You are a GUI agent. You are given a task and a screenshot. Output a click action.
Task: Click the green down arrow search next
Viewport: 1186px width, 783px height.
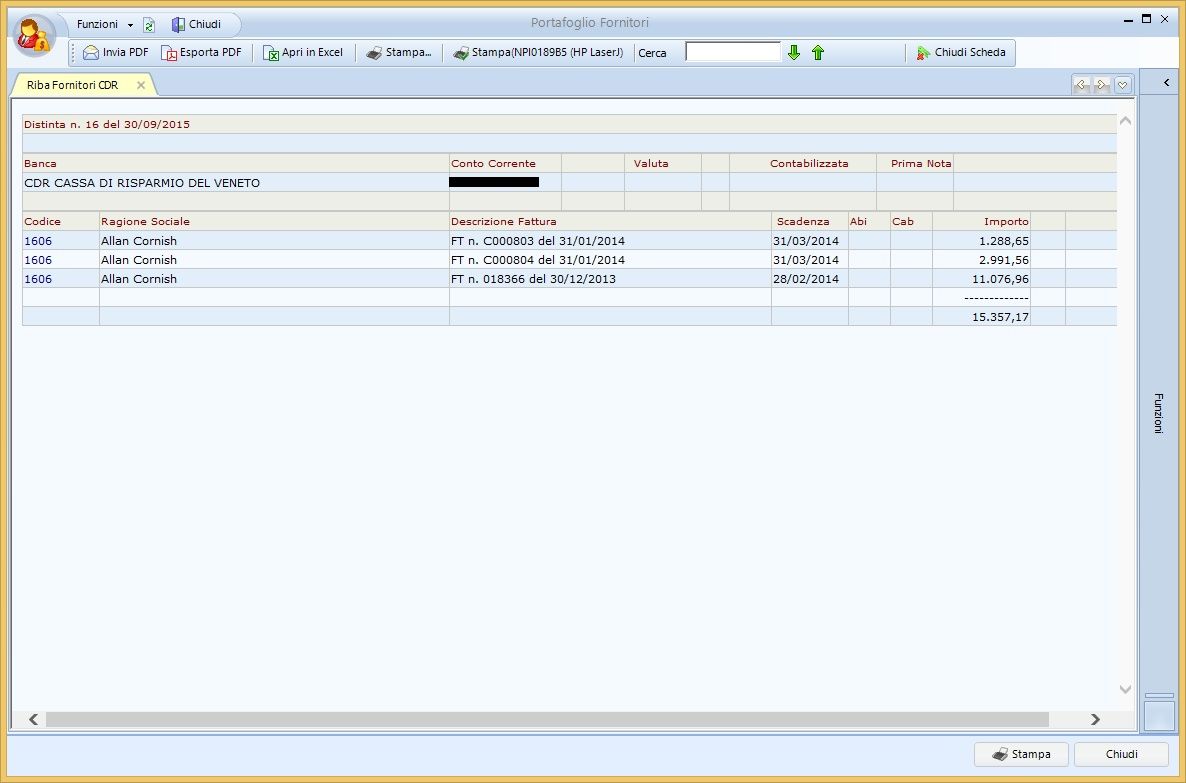794,53
